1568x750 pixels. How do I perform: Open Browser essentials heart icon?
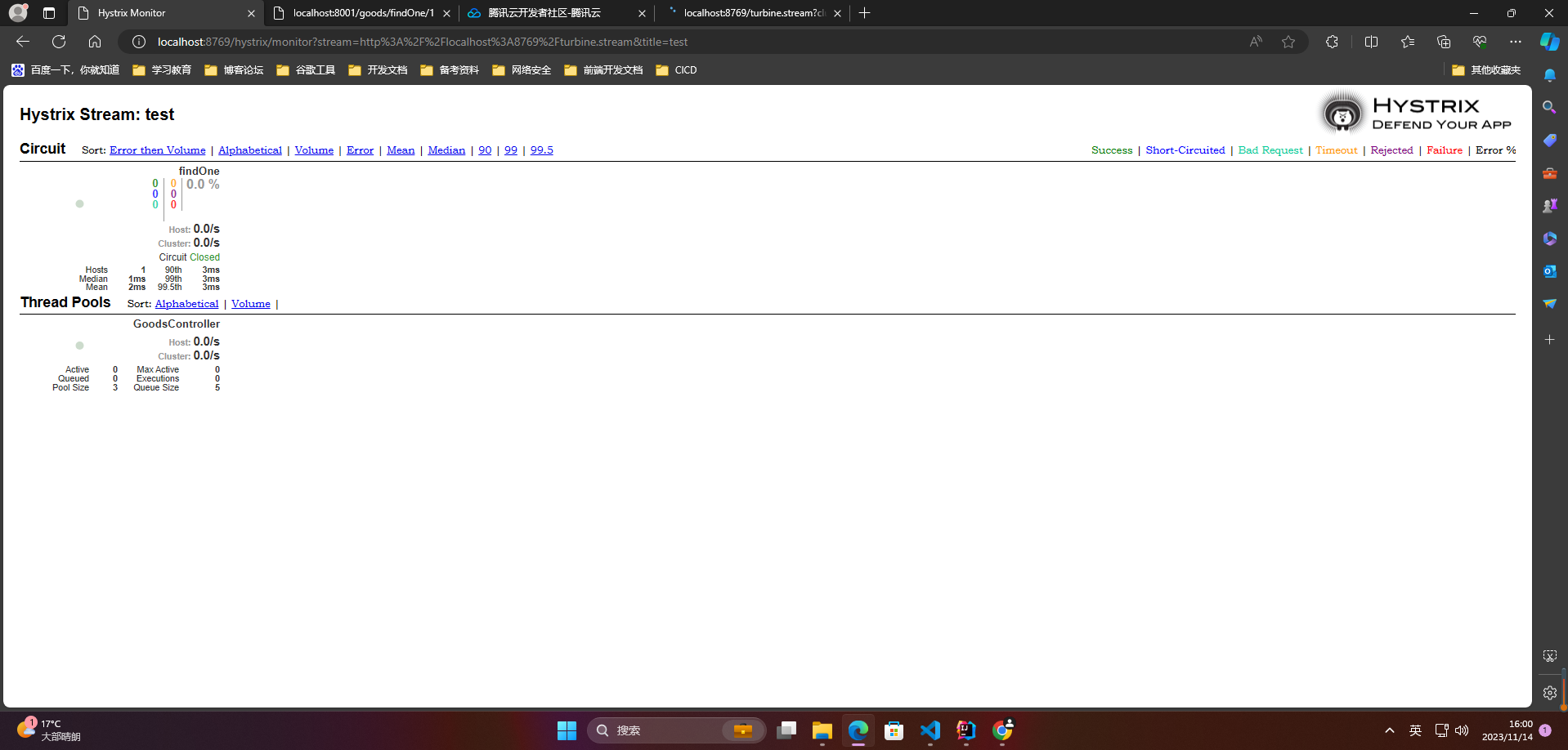1479,42
